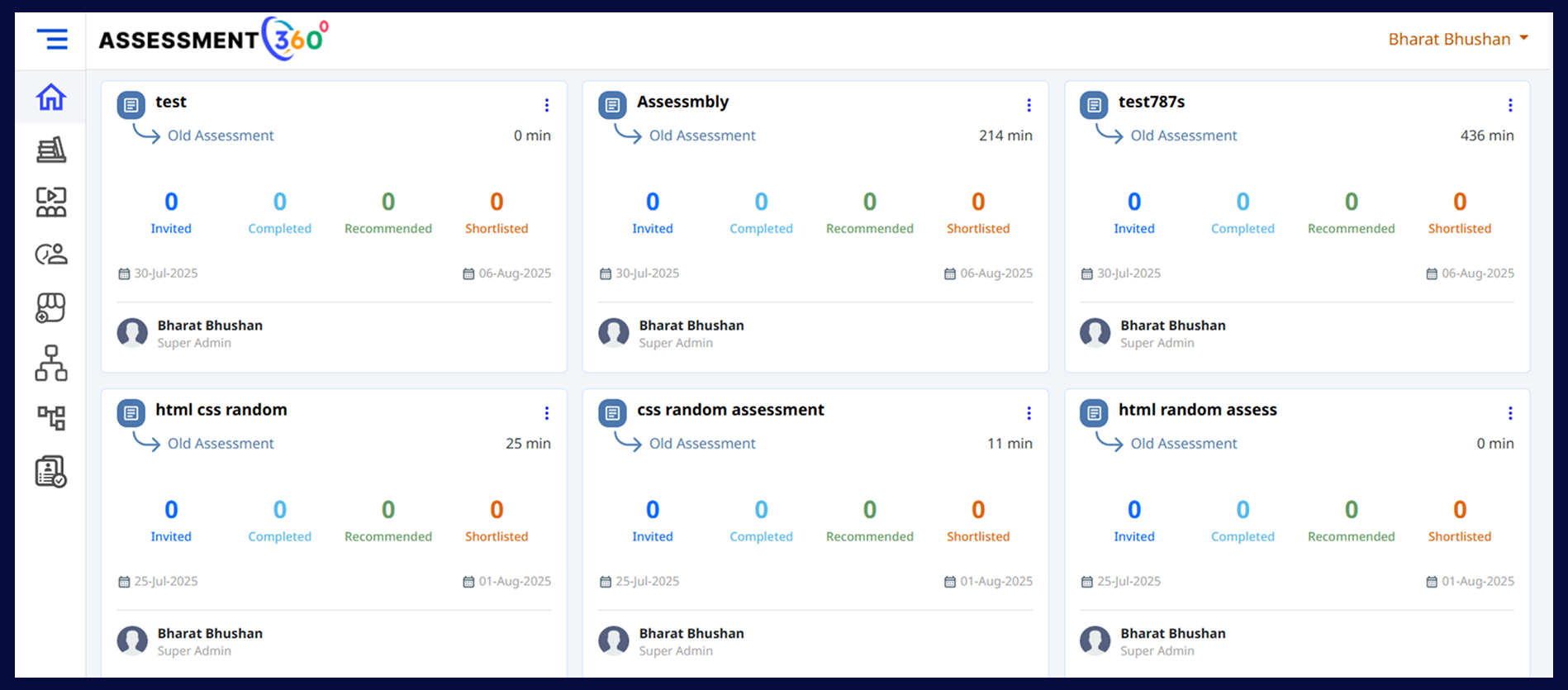Screen dimensions: 1568x690
Task: Open the test787s assessment title
Action: pos(1152,102)
